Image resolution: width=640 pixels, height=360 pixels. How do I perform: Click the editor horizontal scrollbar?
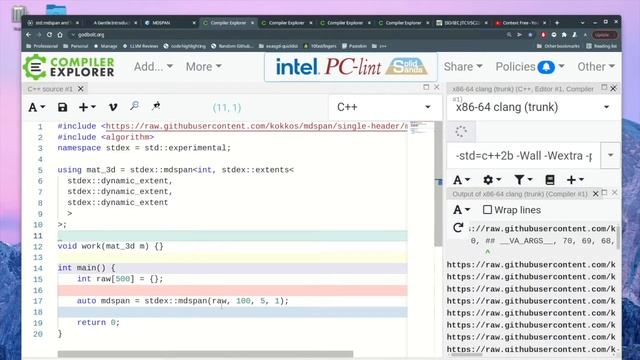coord(205,354)
